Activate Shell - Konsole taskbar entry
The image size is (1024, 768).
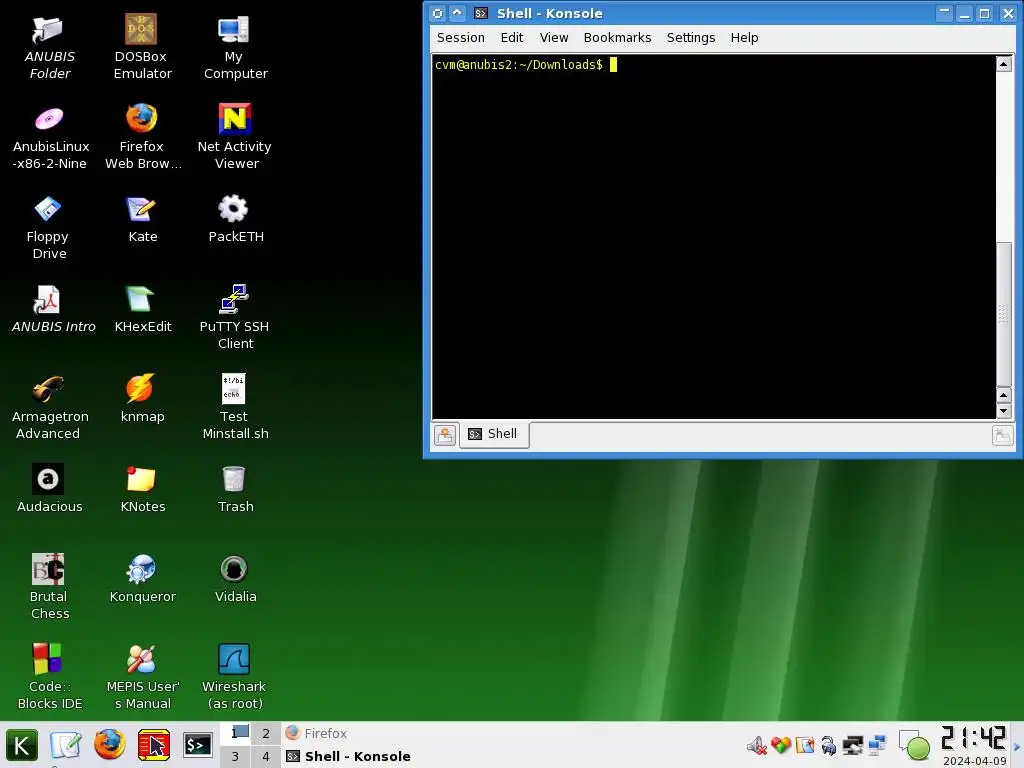[x=349, y=756]
